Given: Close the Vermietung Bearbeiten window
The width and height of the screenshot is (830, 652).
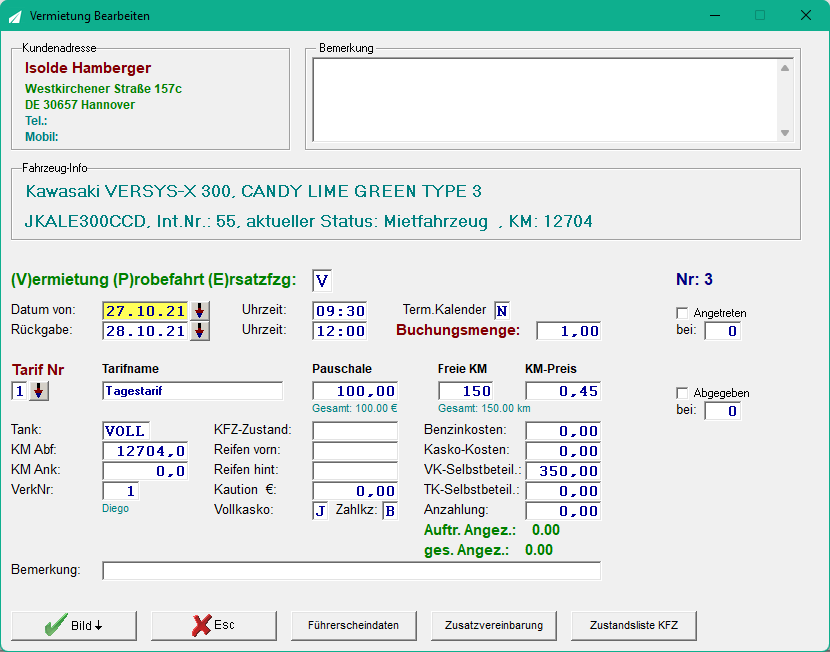Looking at the screenshot, I should pos(806,16).
